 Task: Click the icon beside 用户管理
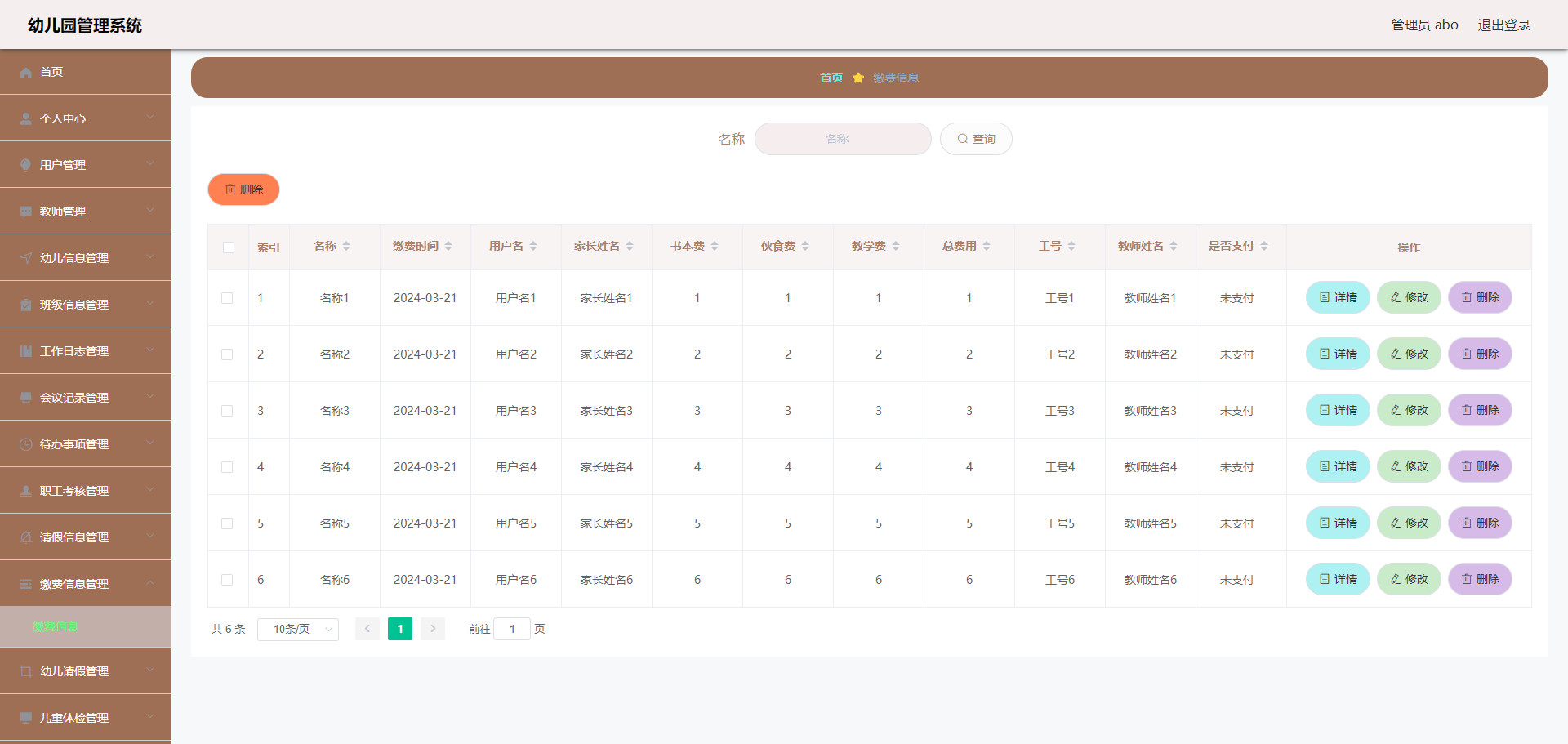coord(26,166)
